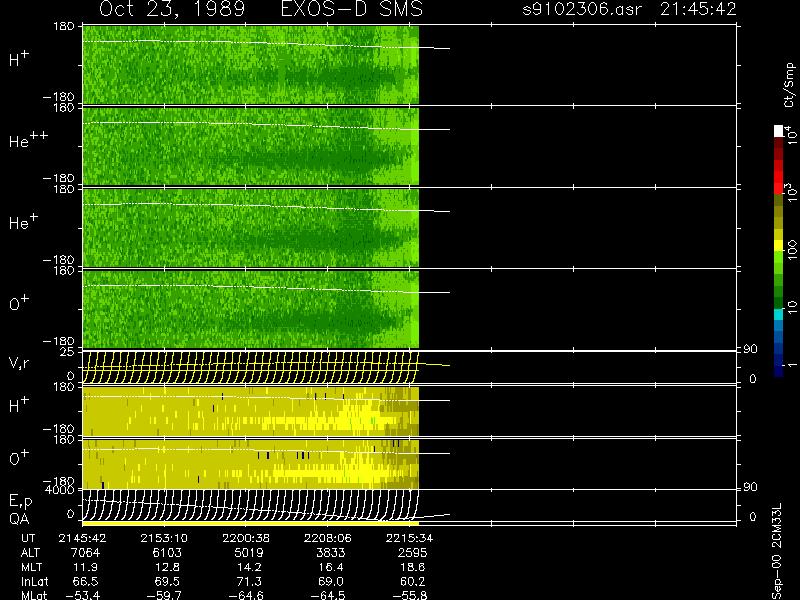Screen dimensions: 800x600
Task: Click the "Ct/Smp" color bar unit label
Action: coord(789,85)
